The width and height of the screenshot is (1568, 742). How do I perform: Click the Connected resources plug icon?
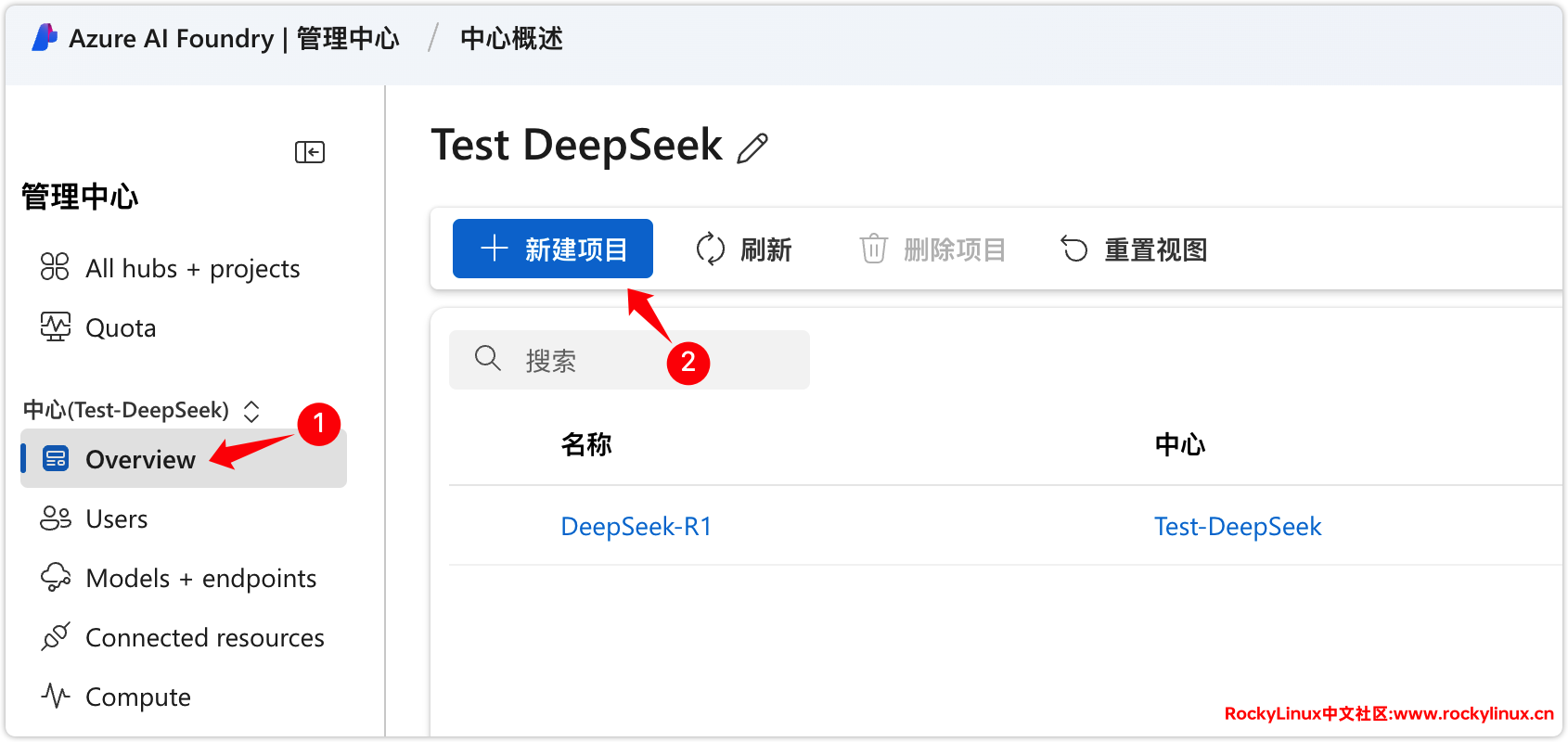tap(55, 637)
